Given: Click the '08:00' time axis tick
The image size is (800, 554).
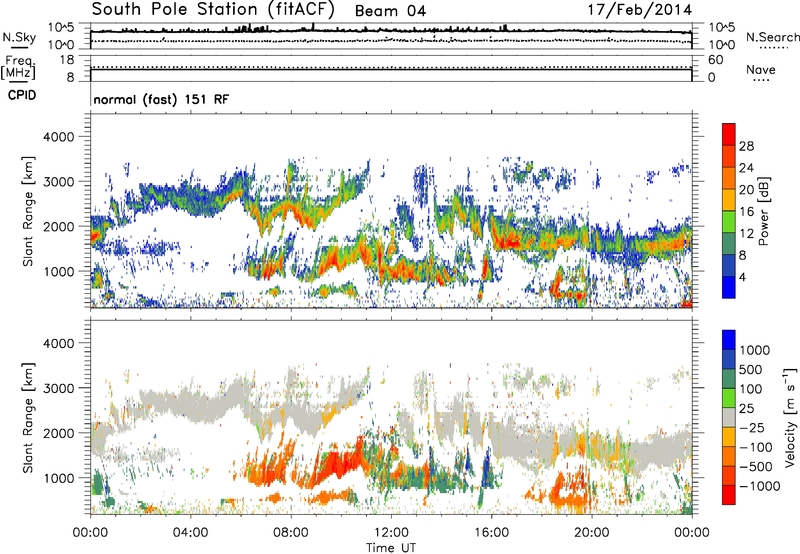Looking at the screenshot, I should pos(291,533).
